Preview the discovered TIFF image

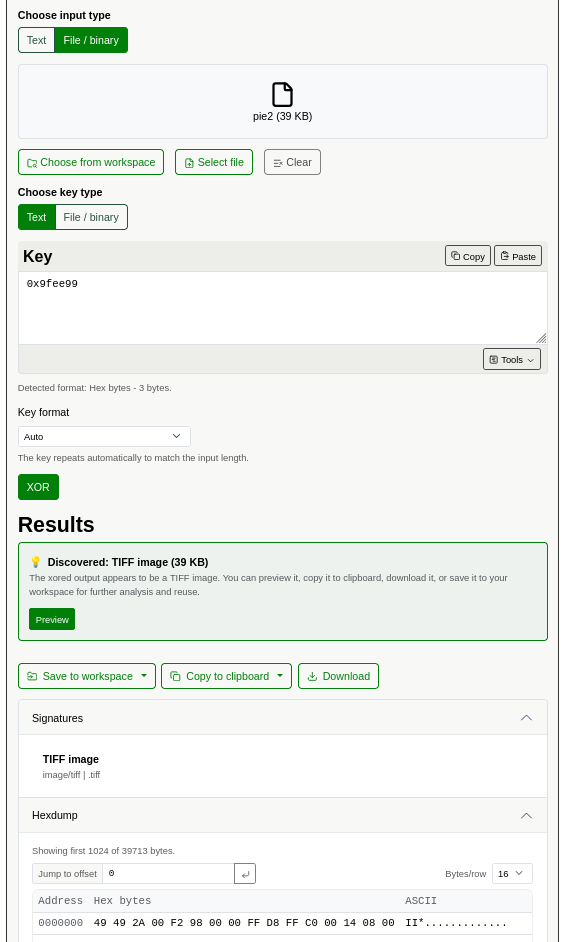(52, 619)
